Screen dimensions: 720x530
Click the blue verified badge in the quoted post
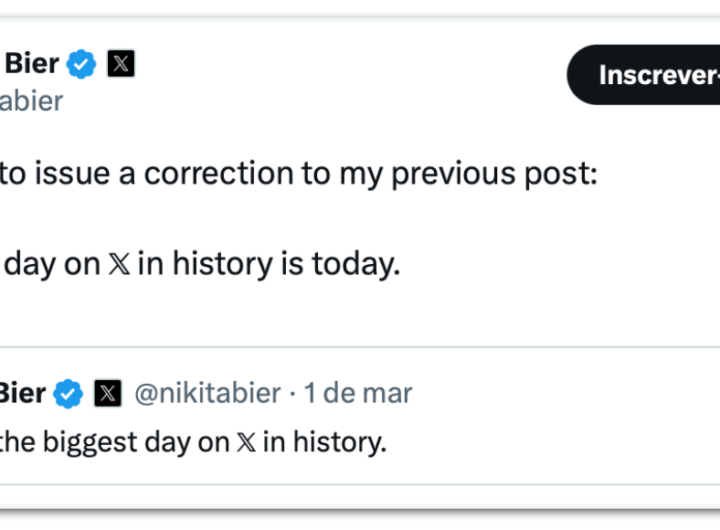point(68,393)
